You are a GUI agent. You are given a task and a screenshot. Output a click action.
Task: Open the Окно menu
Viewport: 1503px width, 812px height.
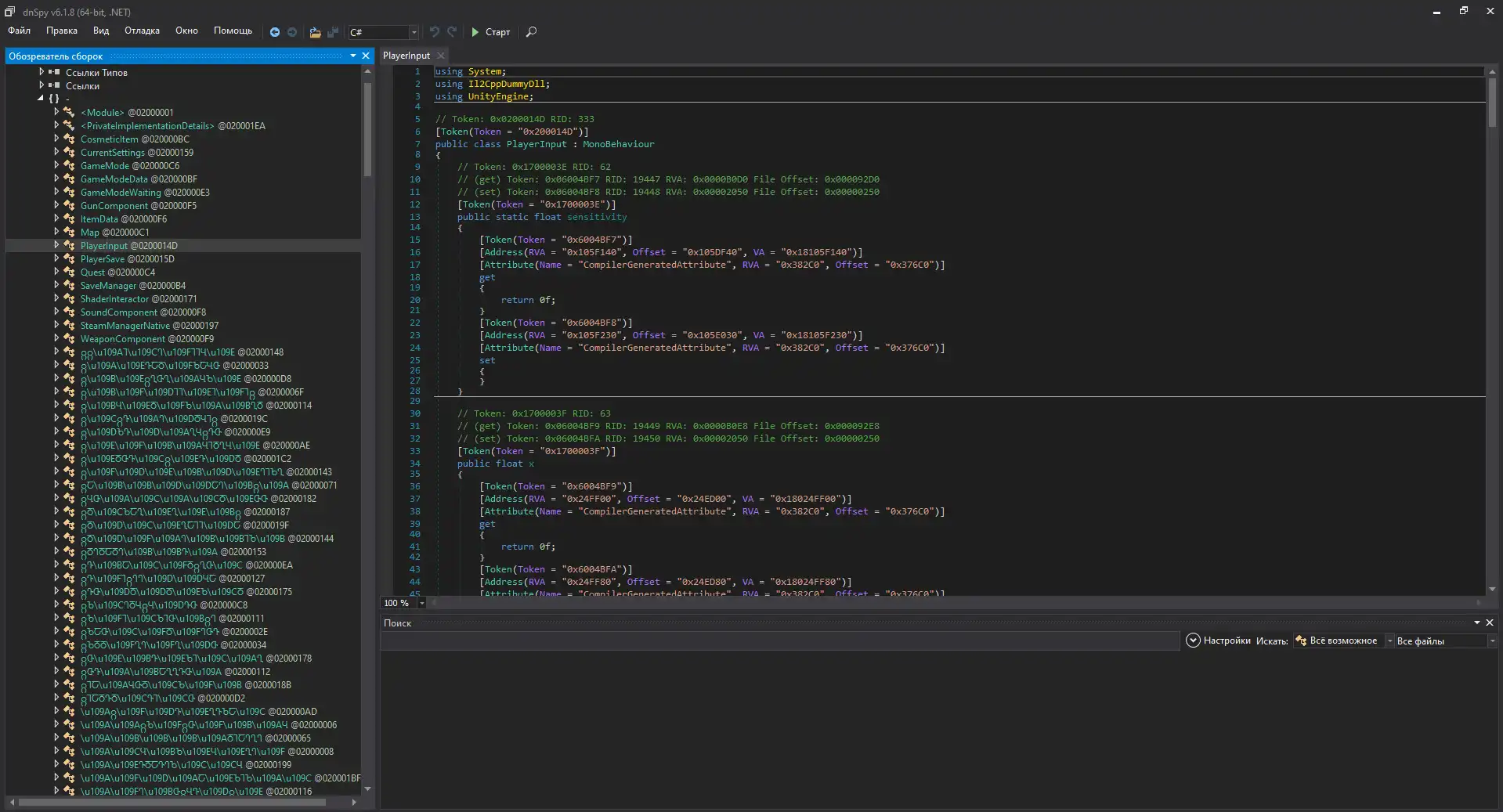pyautogui.click(x=186, y=31)
